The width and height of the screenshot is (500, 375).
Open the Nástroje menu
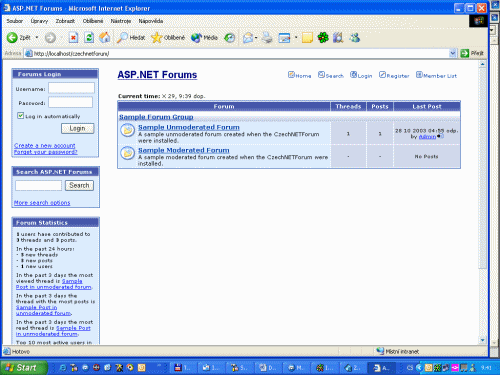click(121, 21)
